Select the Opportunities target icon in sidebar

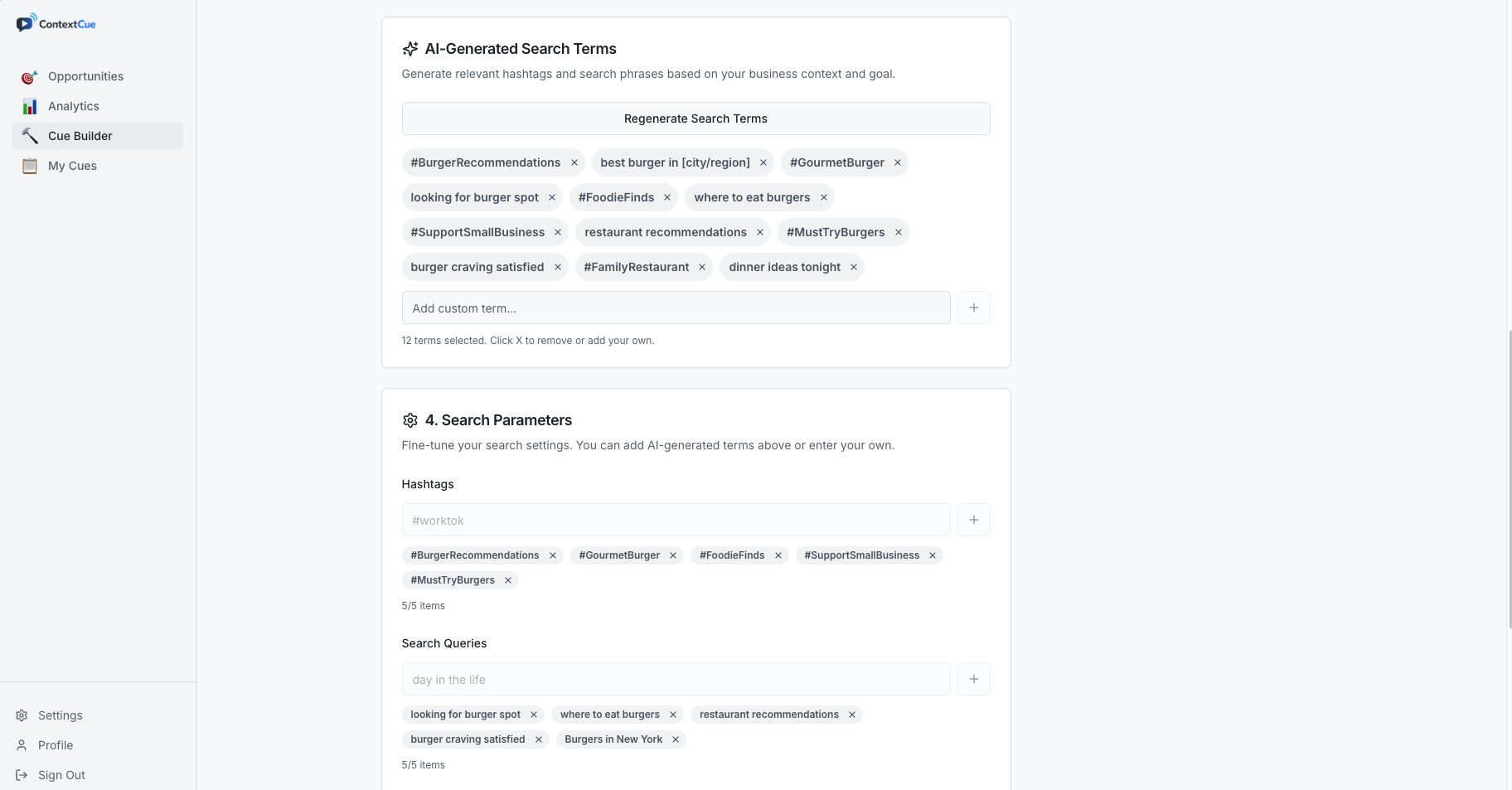point(30,76)
